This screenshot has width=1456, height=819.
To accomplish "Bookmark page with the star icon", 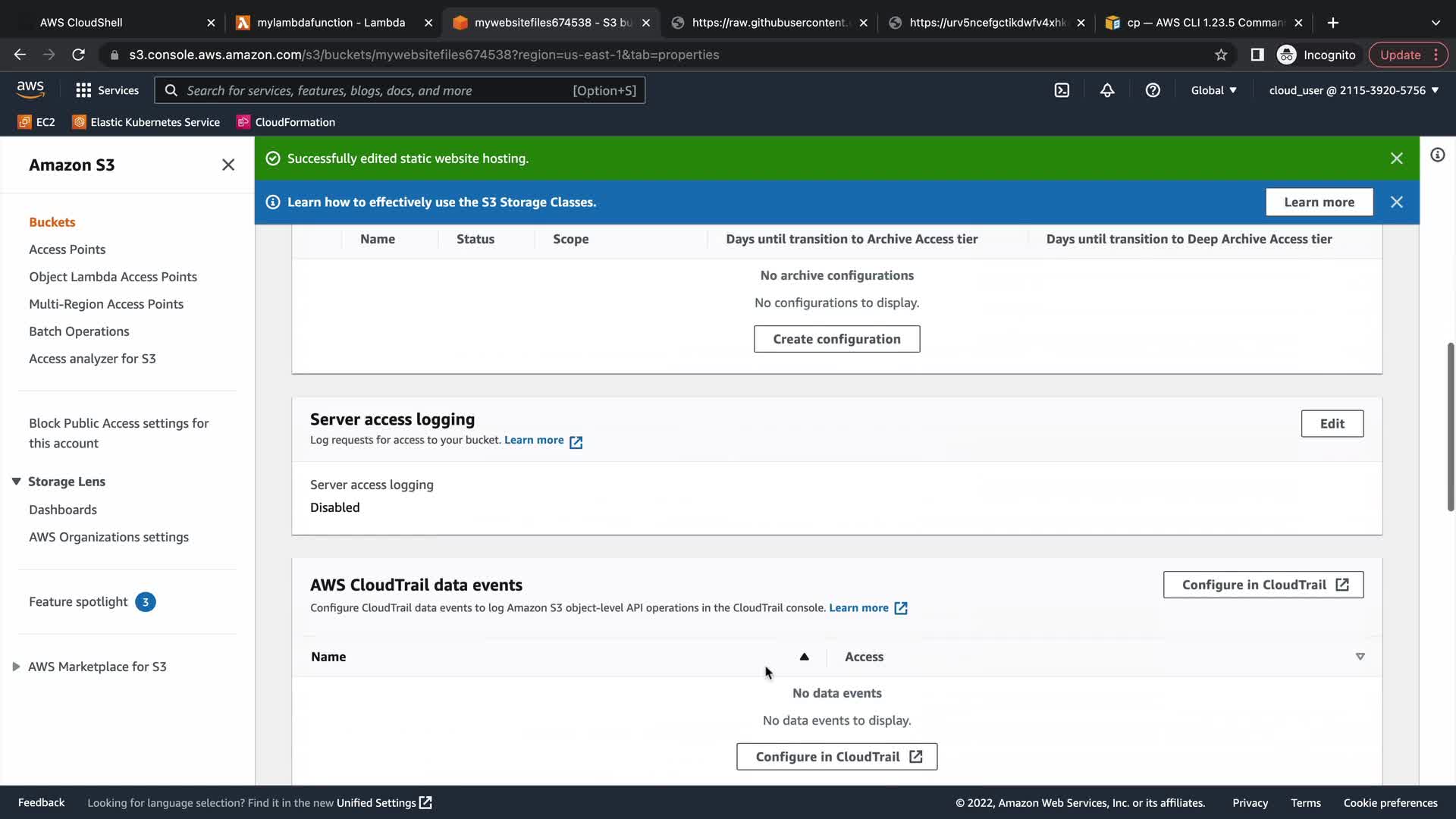I will [x=1221, y=55].
